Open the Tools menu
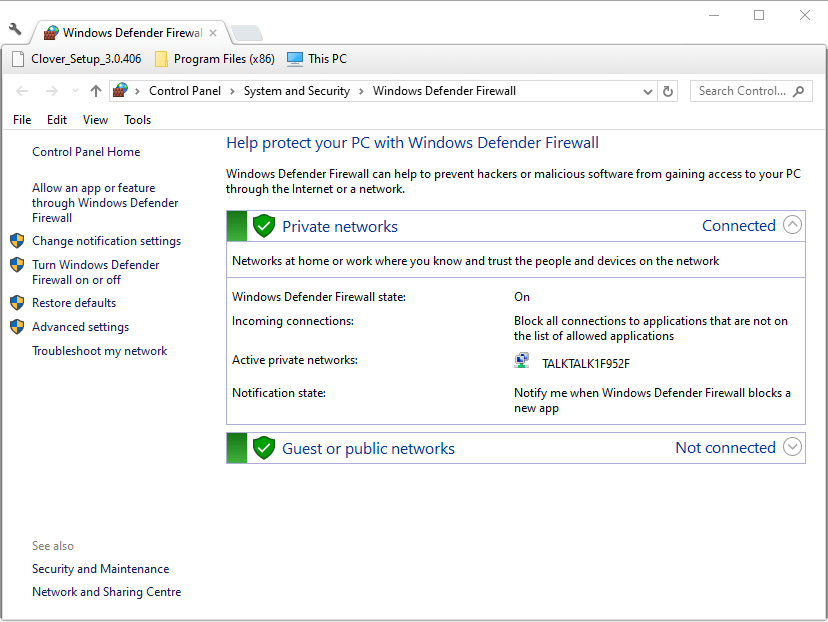Screen dimensions: 828x622 (x=137, y=119)
